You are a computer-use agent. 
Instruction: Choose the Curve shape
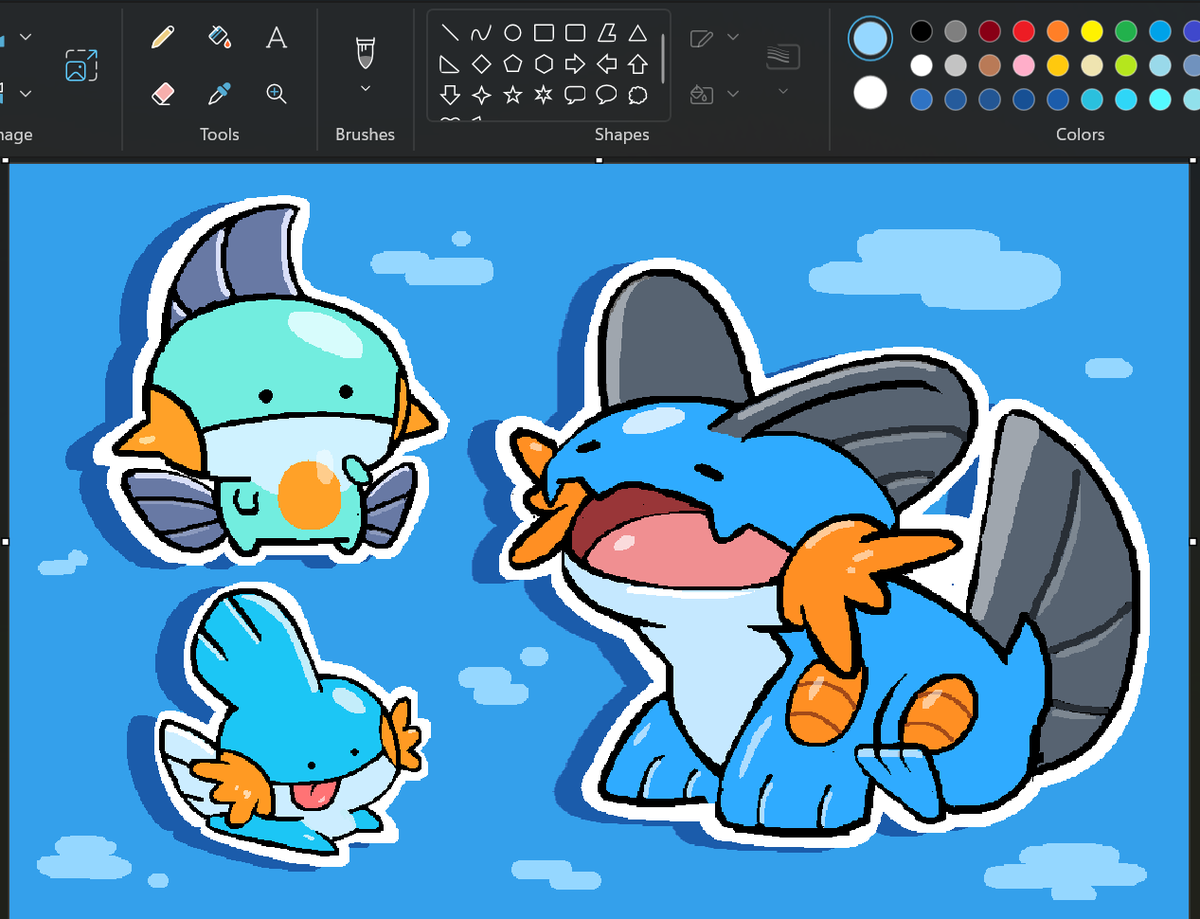tap(481, 33)
